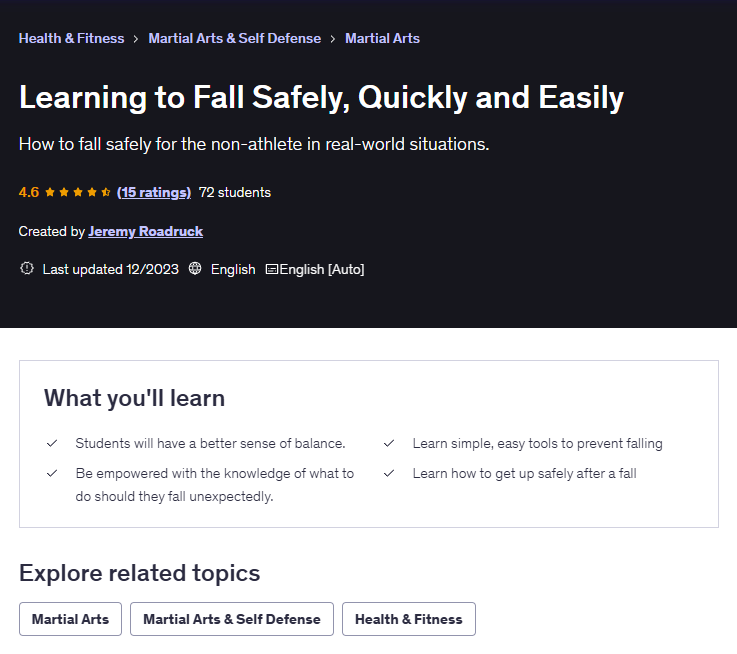Click the closed captions icon before English [Auto]
This screenshot has height=654, width=737.
(271, 269)
